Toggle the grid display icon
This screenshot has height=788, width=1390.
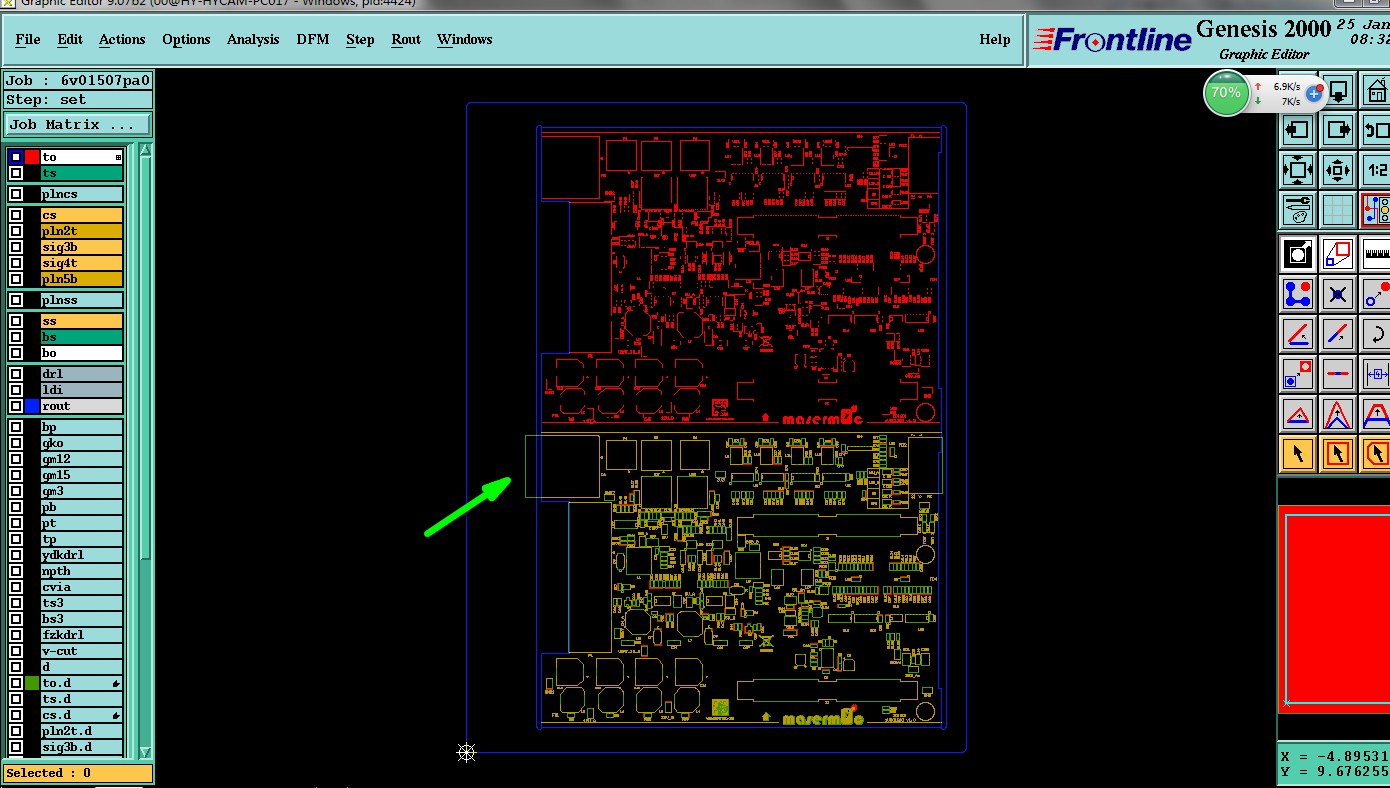click(1338, 210)
